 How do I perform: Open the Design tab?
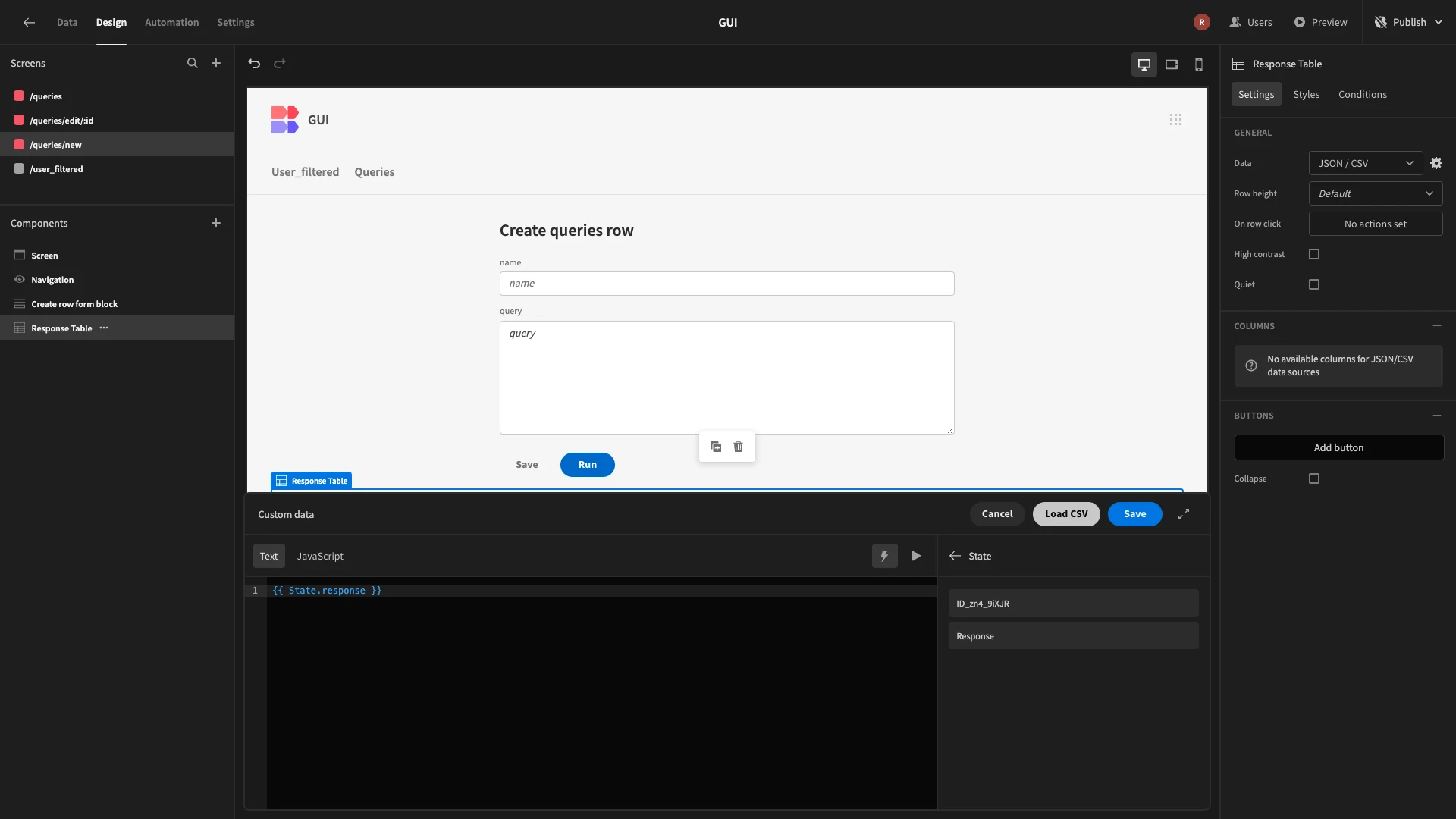click(x=111, y=22)
